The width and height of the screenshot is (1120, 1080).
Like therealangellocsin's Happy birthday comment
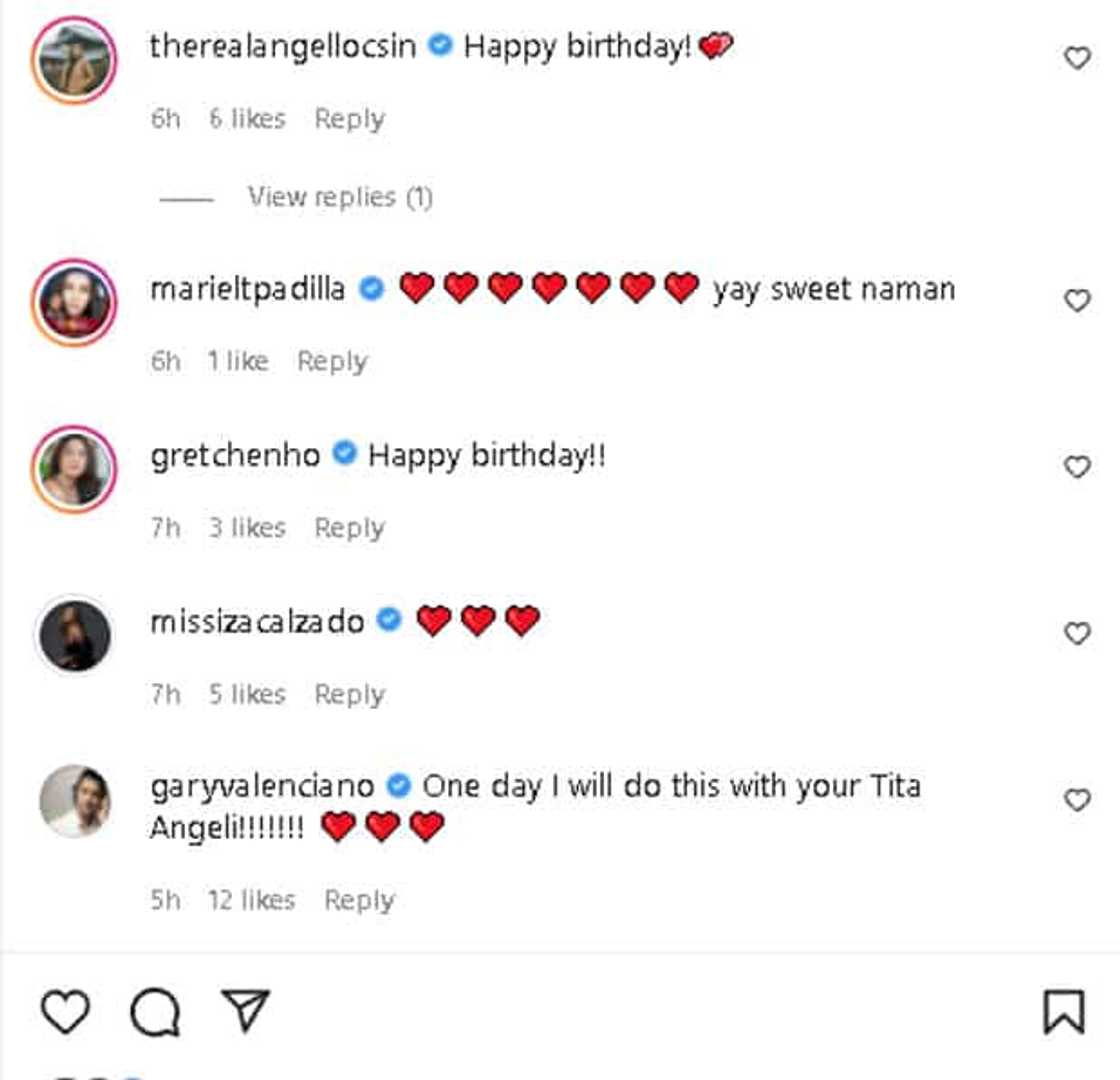(1077, 58)
